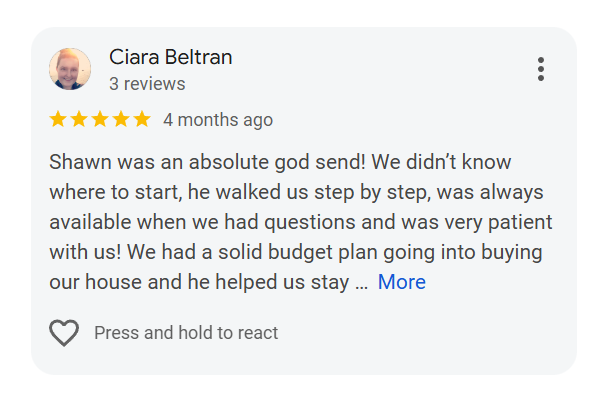The image size is (612, 403).
Task: View the reviewer's 3 reviews
Action: click(x=147, y=84)
